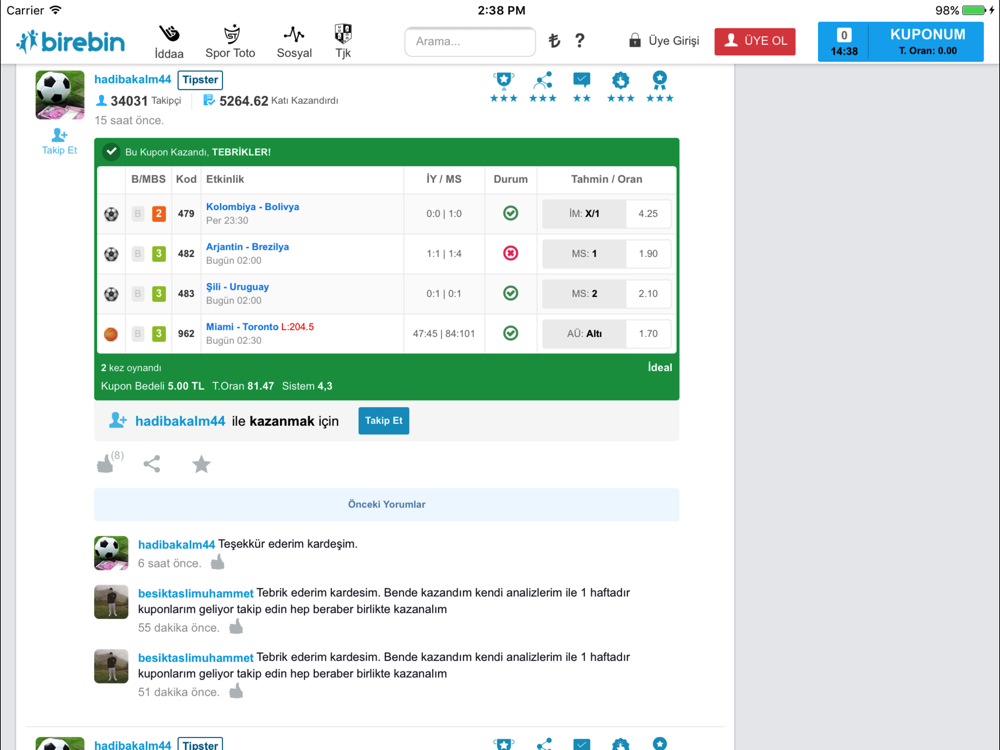Open the Miami - Toronto match
This screenshot has width=1000, height=750.
pyautogui.click(x=242, y=327)
